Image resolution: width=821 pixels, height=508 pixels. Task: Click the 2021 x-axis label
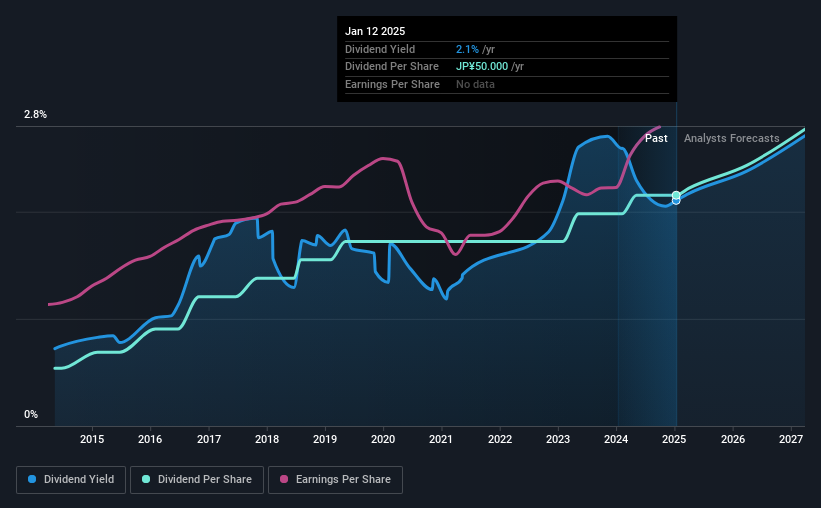(441, 439)
